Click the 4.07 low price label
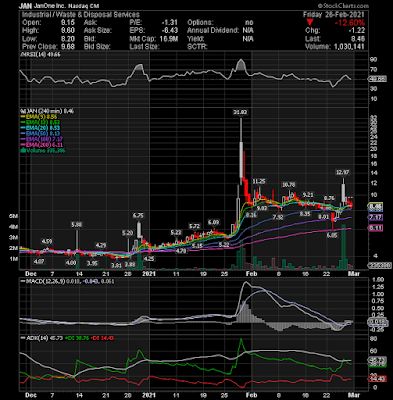The width and height of the screenshot is (393, 400). click(x=39, y=262)
